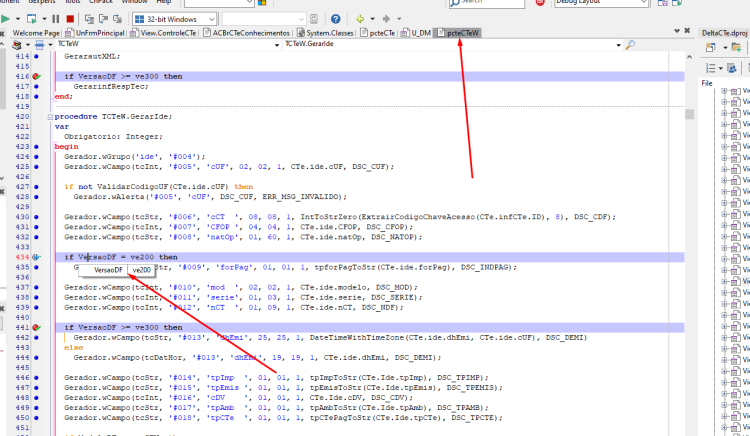
Task: Switch to the pcteCTe tab
Action: 378,33
